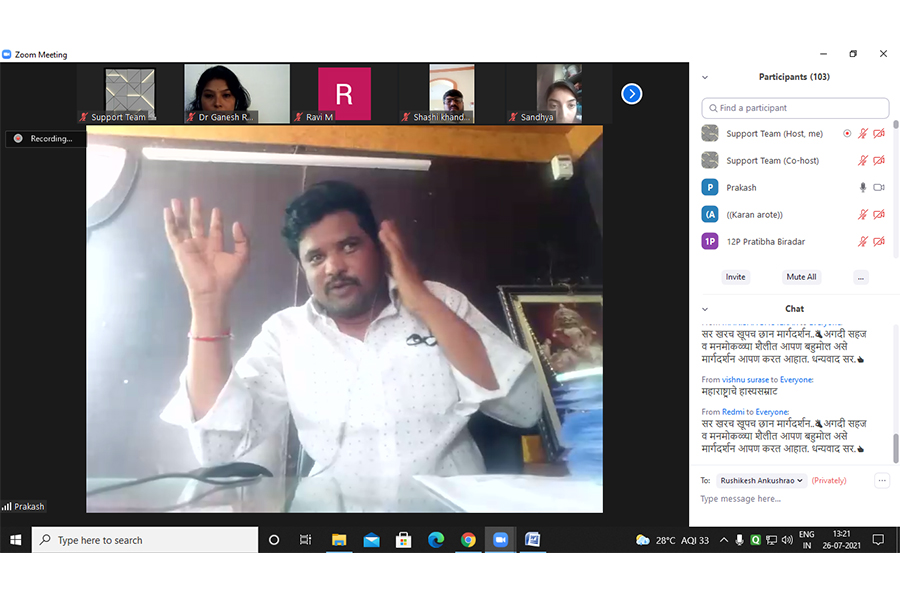This screenshot has height=600, width=900.
Task: Click Prakash's microphone icon in participants list
Action: pos(863,188)
